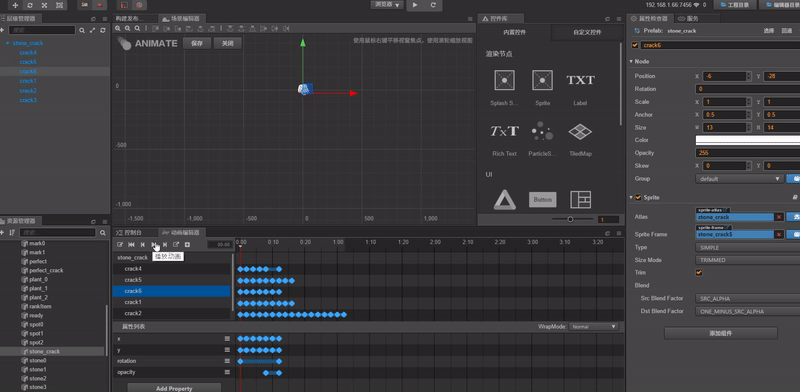Click the add node plus icon in hierarchy panel

tap(3, 30)
